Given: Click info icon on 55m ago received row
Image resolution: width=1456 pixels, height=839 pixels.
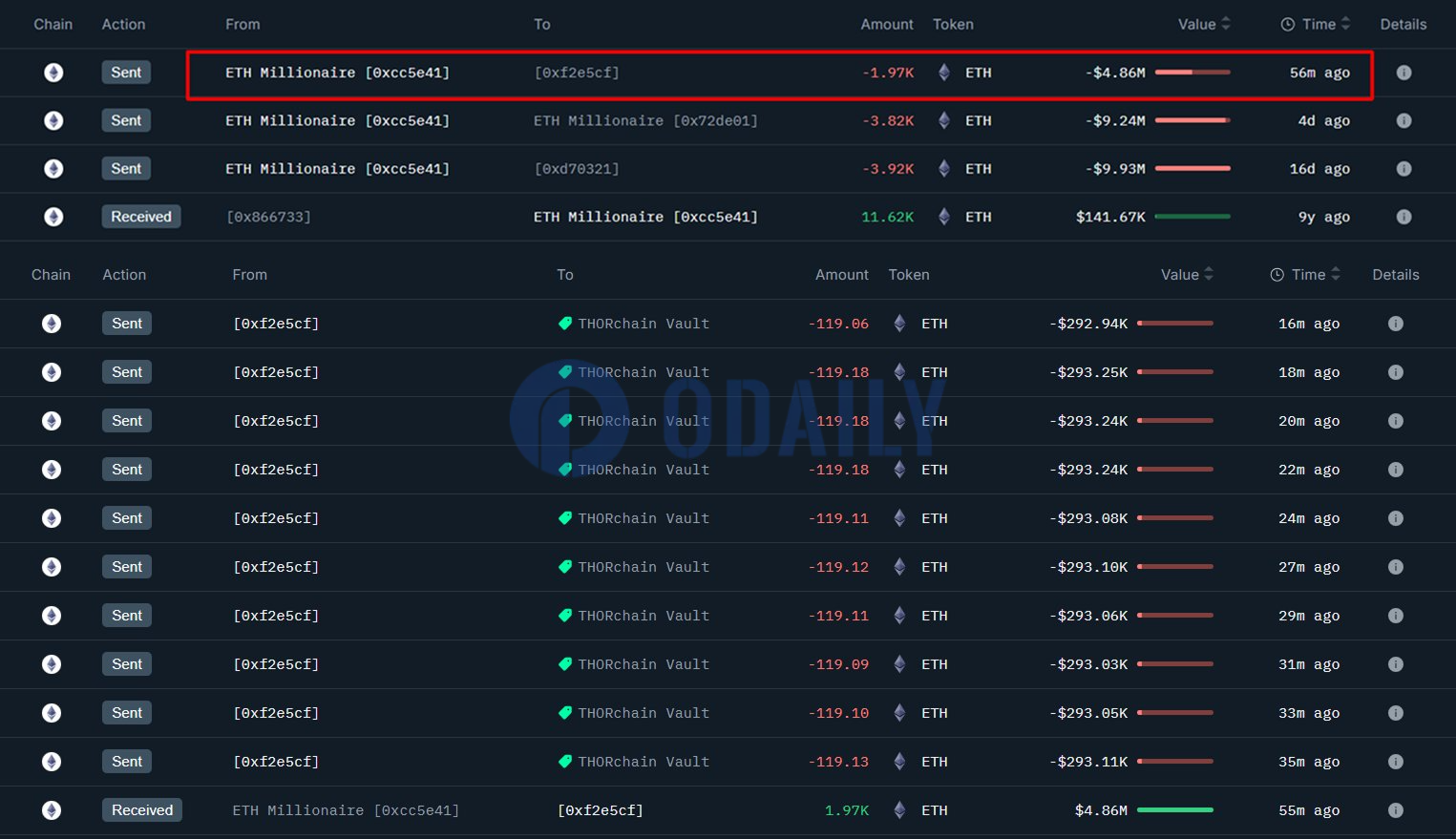Looking at the screenshot, I should tap(1395, 810).
